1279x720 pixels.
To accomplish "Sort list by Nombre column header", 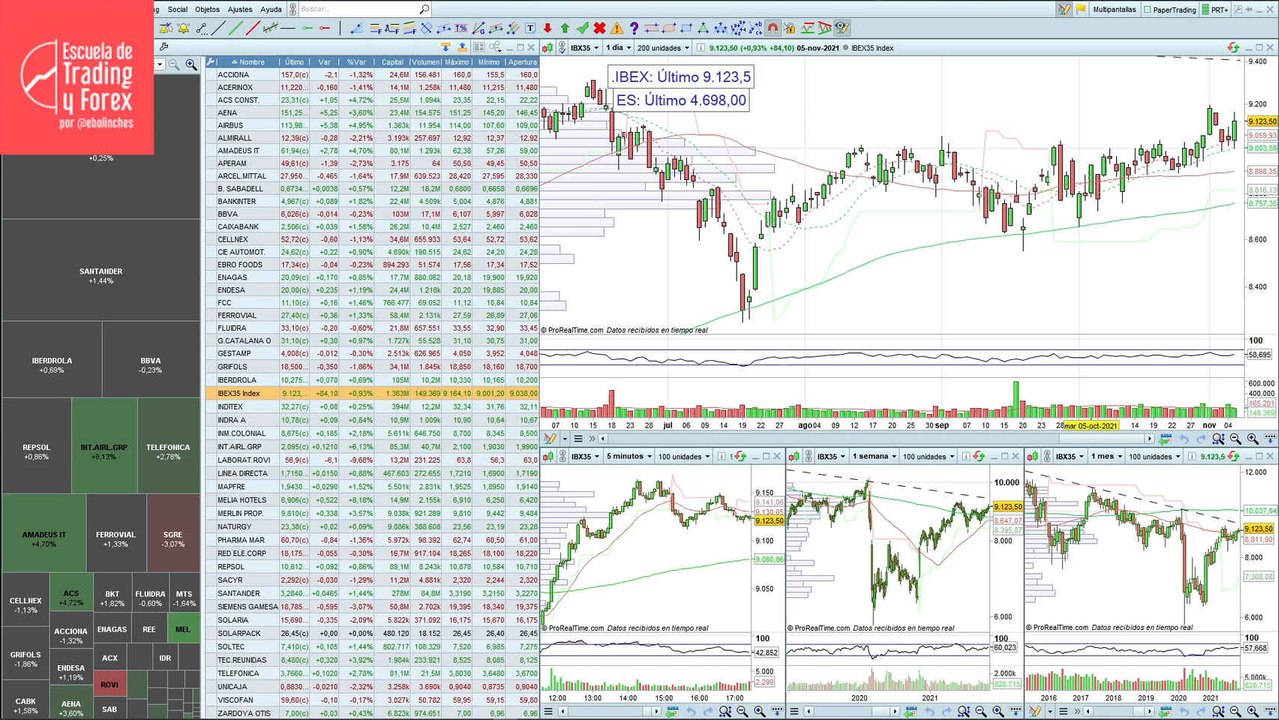I will pos(247,61).
